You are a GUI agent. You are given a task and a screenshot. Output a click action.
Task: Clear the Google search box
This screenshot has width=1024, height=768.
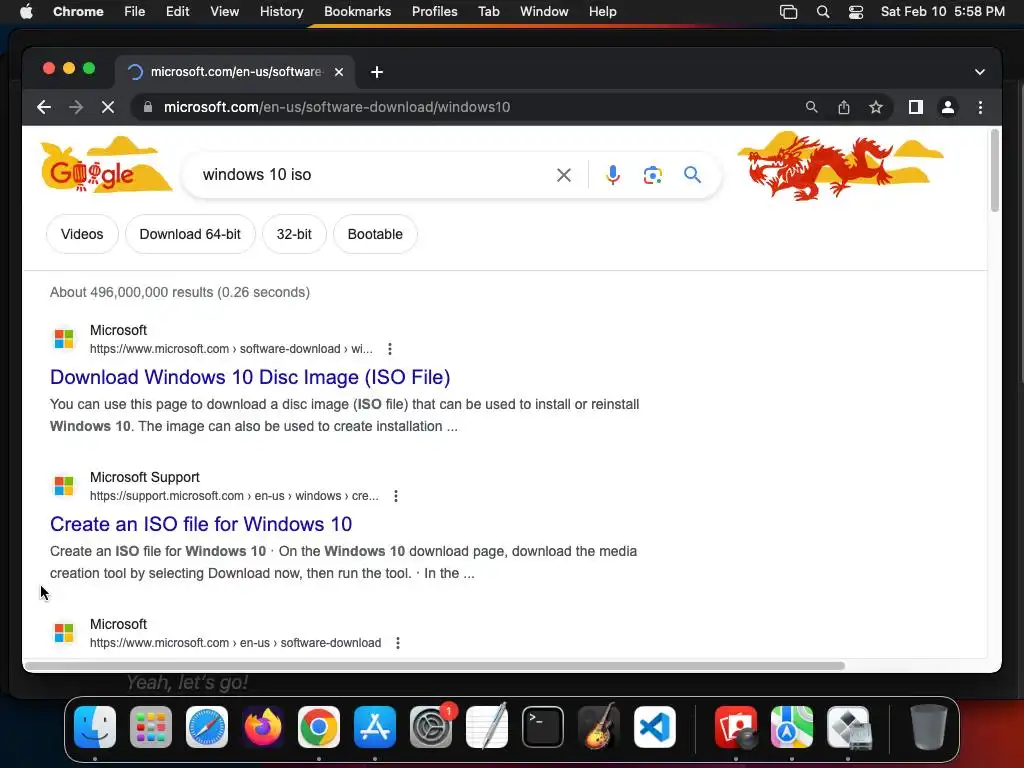point(564,175)
